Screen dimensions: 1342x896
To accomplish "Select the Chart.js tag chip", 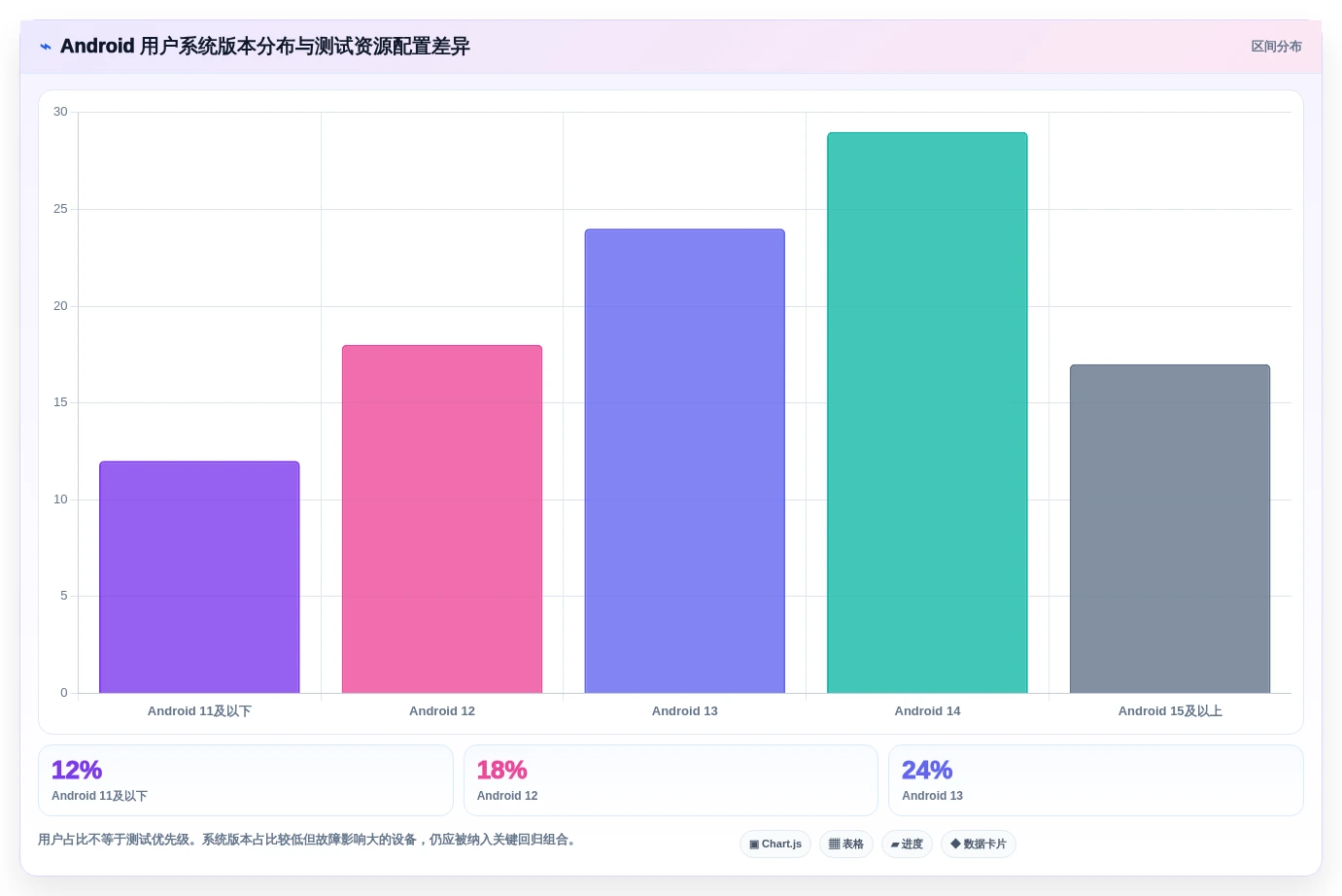I will pyautogui.click(x=775, y=844).
